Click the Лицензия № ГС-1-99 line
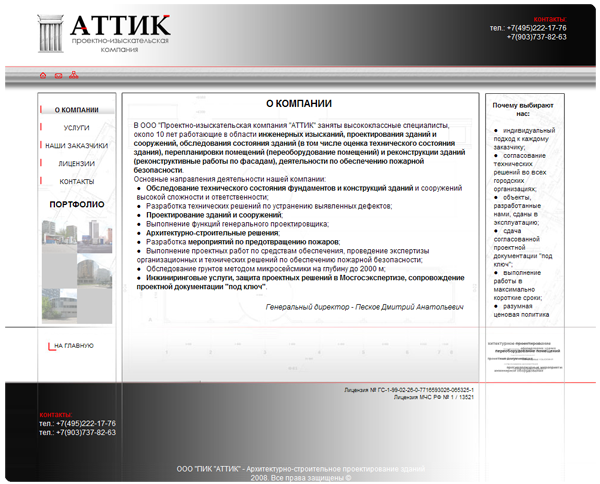Image resolution: width=600 pixels, height=484 pixels. [x=409, y=390]
